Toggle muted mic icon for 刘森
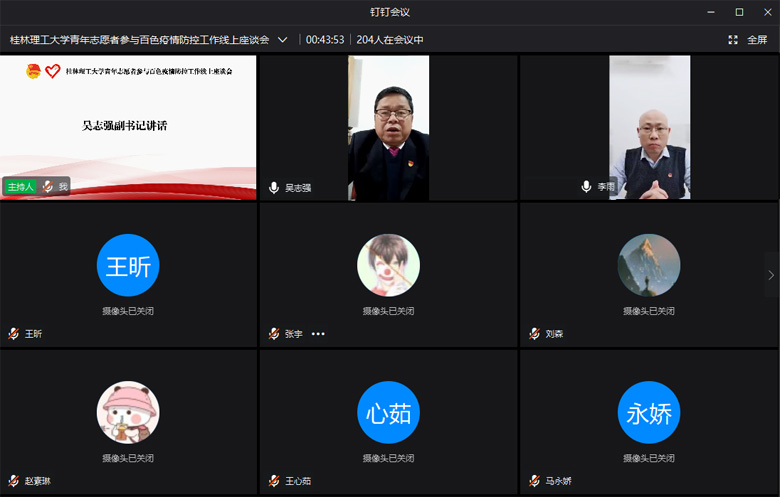780x497 pixels. coord(534,334)
